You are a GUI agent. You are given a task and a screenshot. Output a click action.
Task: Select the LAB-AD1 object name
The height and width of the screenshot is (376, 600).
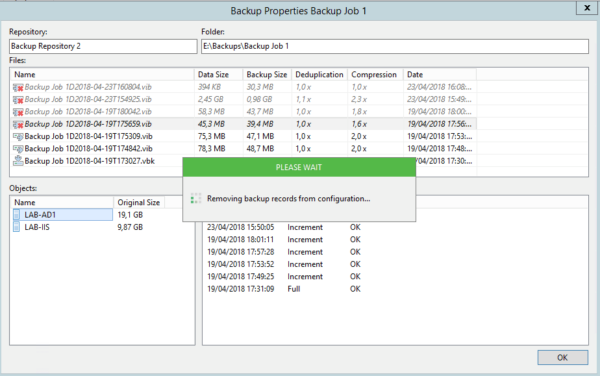click(x=40, y=215)
